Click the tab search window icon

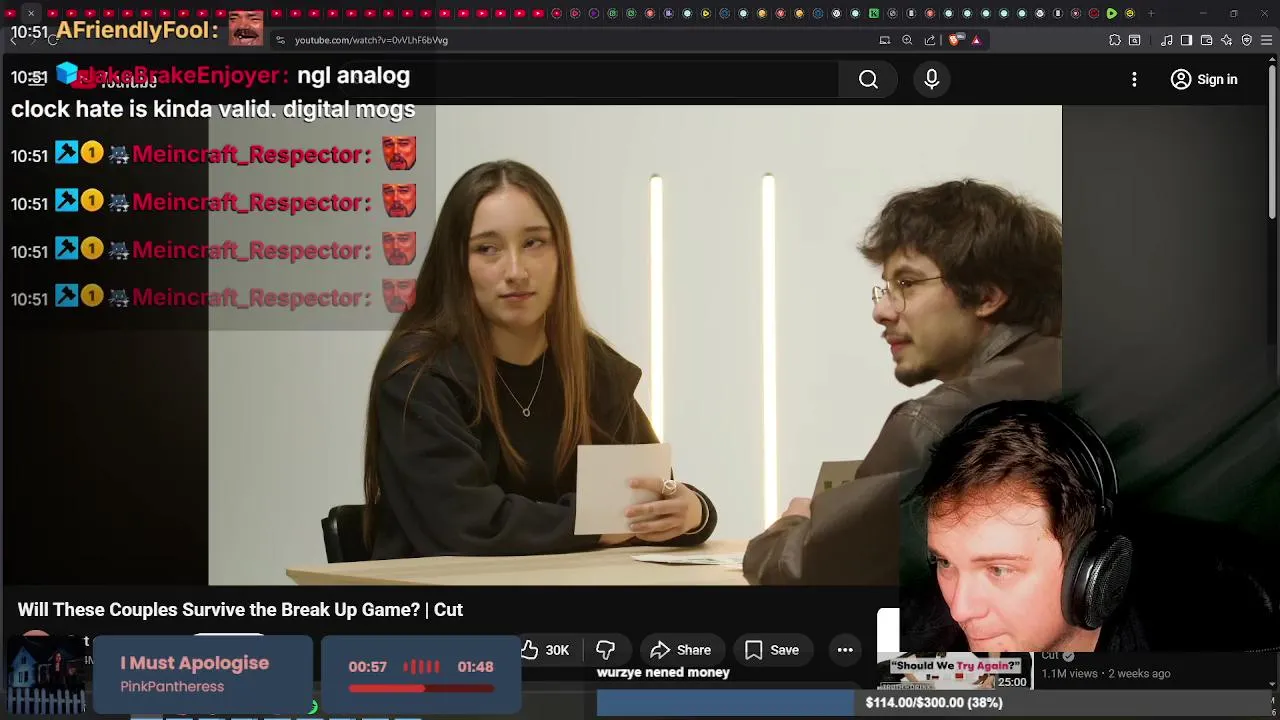pos(1135,40)
